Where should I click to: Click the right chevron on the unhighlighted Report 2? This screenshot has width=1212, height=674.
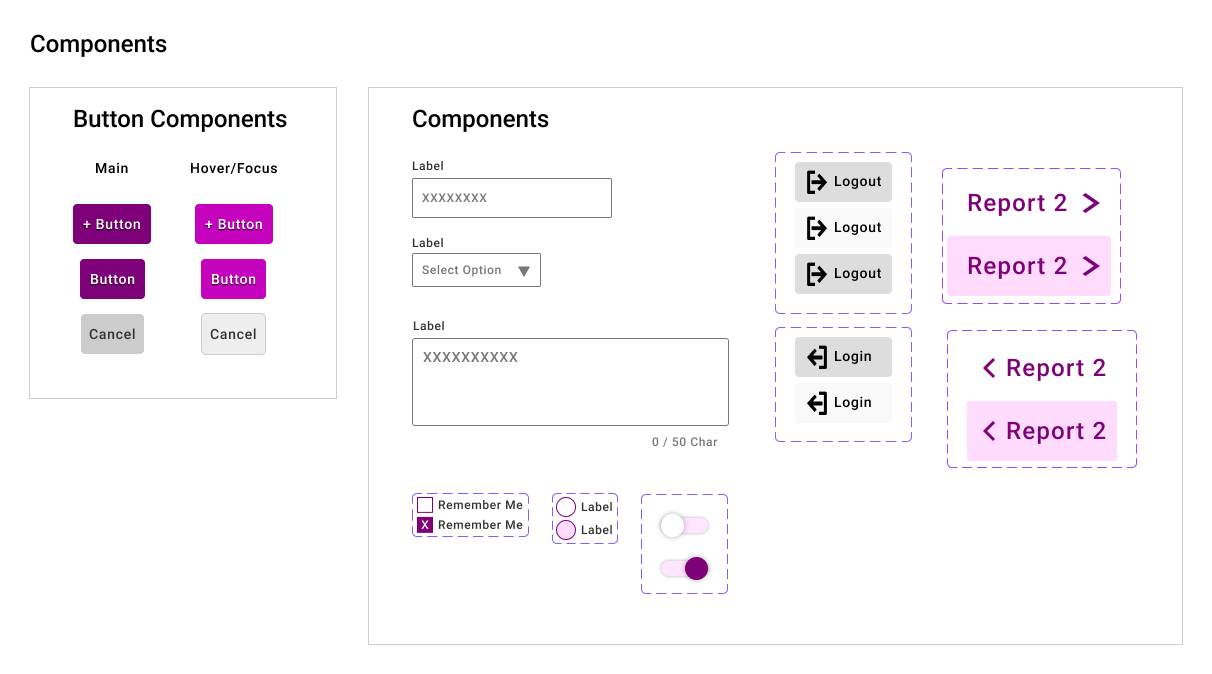click(x=1091, y=203)
